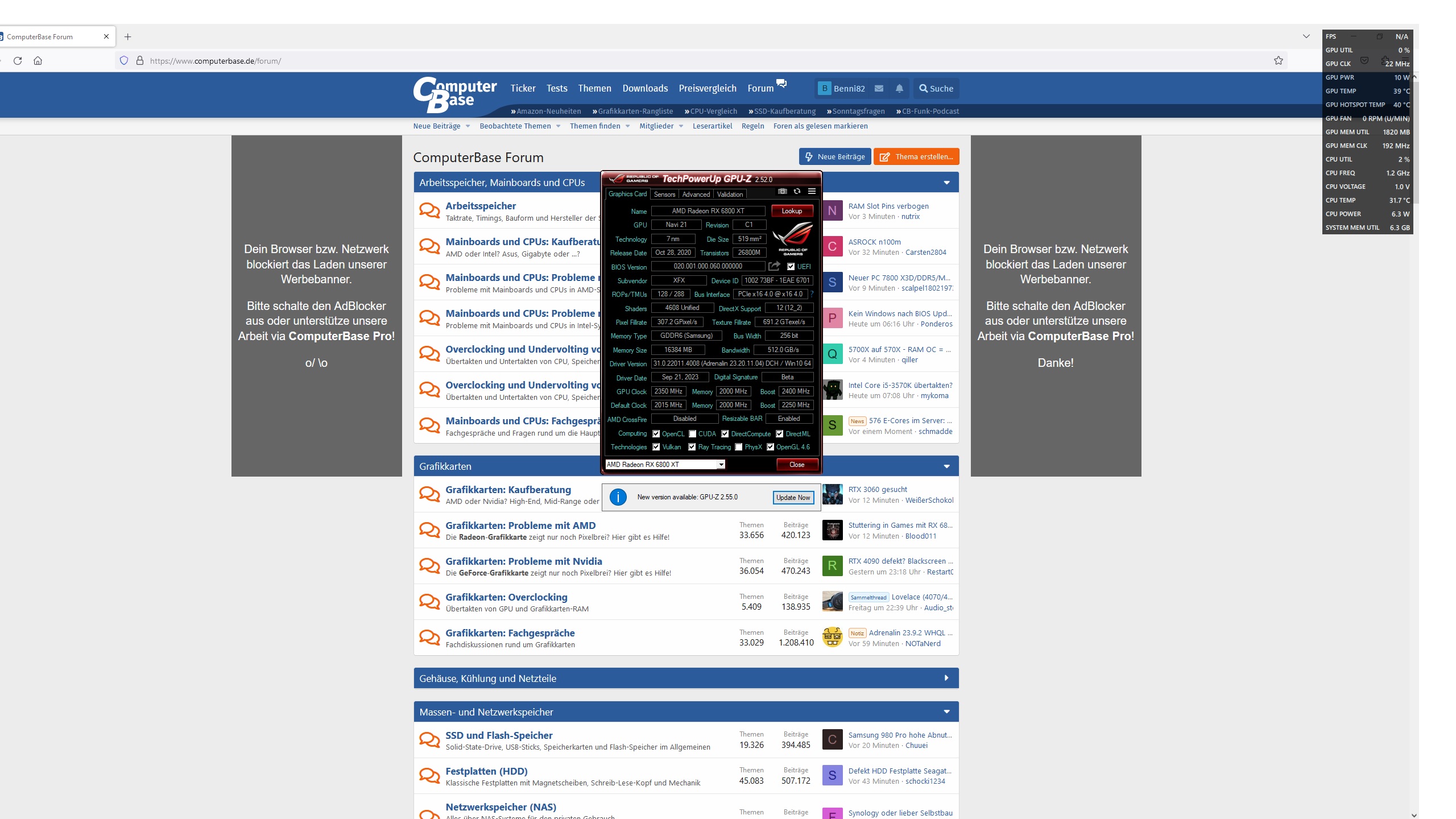The width and height of the screenshot is (1456, 819).
Task: Toggle the UEFI checkbox
Action: tap(791, 267)
